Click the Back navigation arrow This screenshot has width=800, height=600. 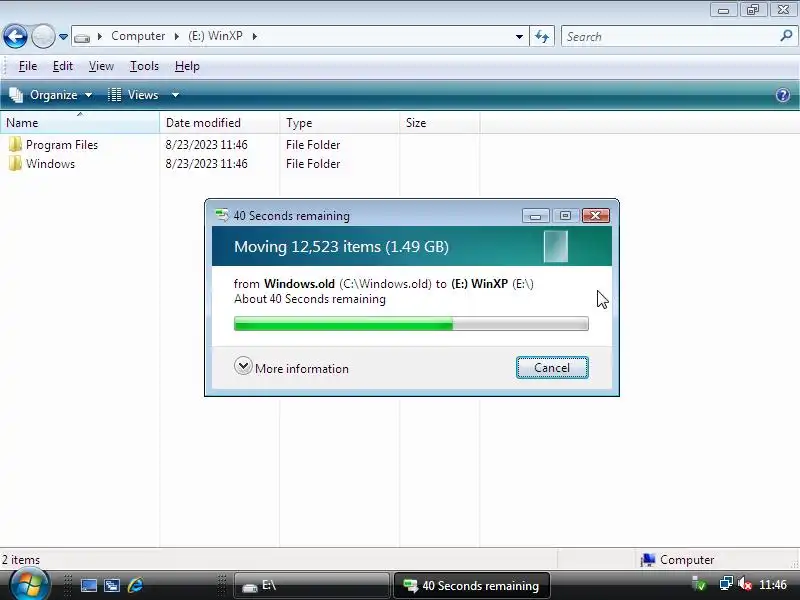pos(15,36)
